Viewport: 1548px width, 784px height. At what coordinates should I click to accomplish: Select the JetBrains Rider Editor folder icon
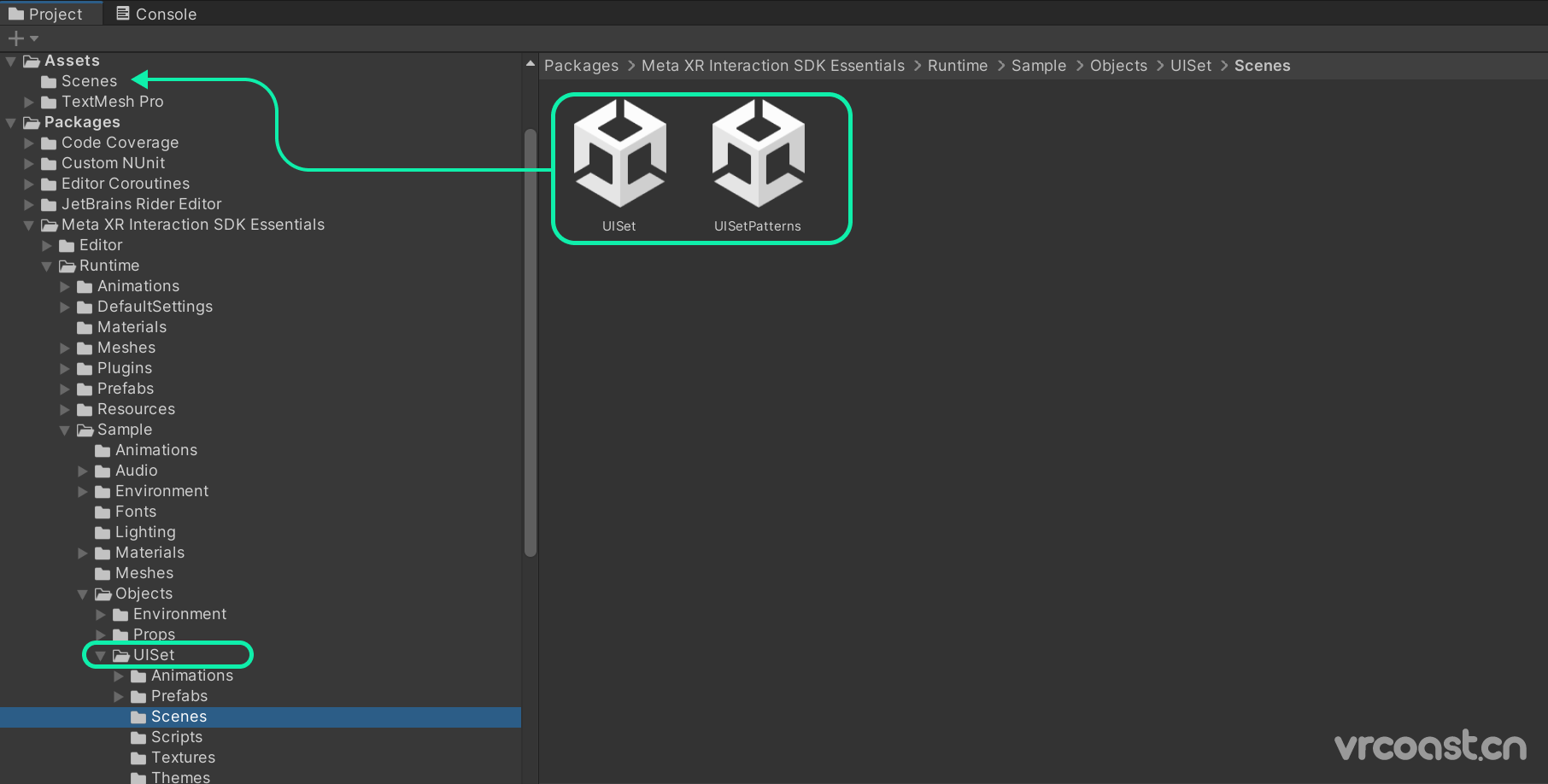[x=50, y=205]
